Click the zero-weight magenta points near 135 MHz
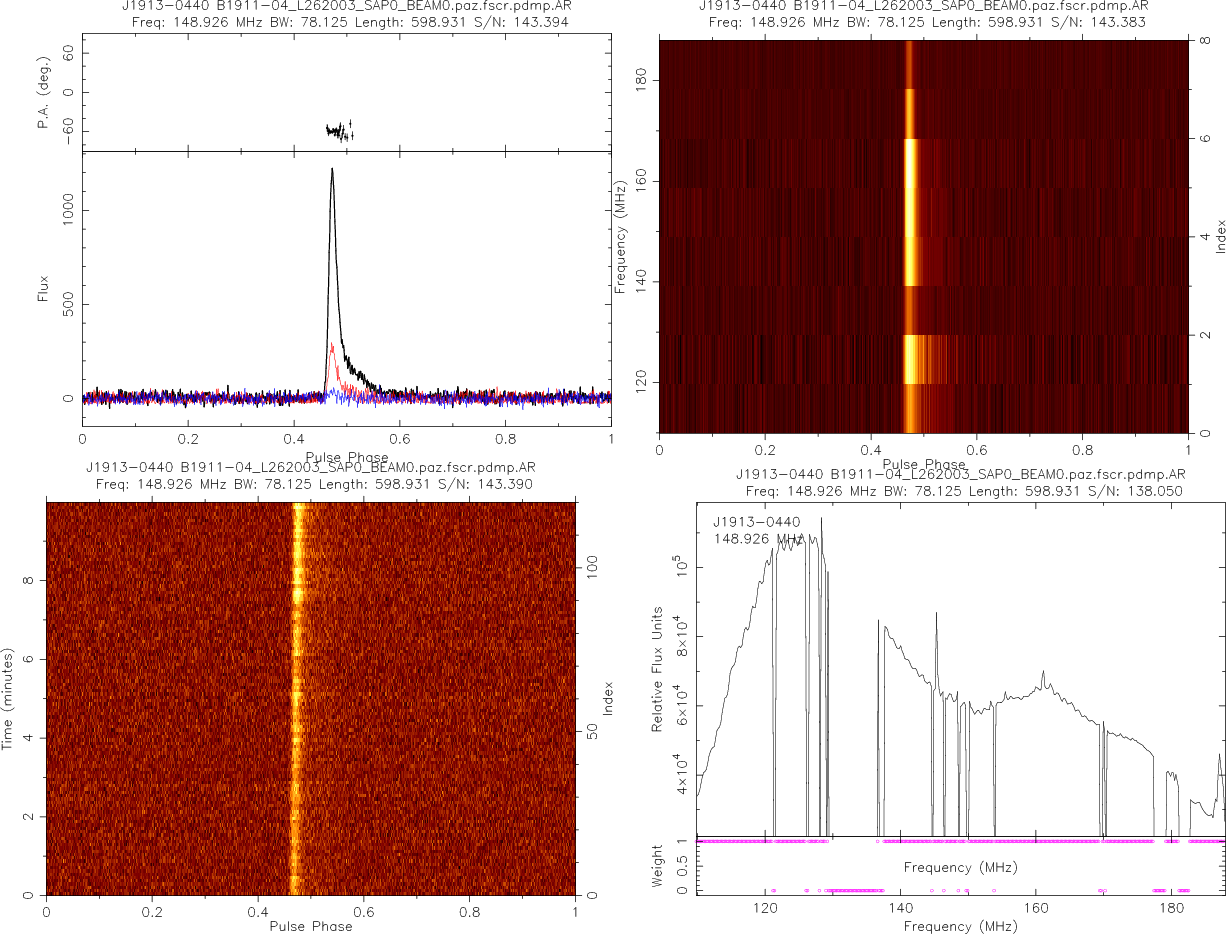The height and width of the screenshot is (935, 1226). (x=855, y=890)
